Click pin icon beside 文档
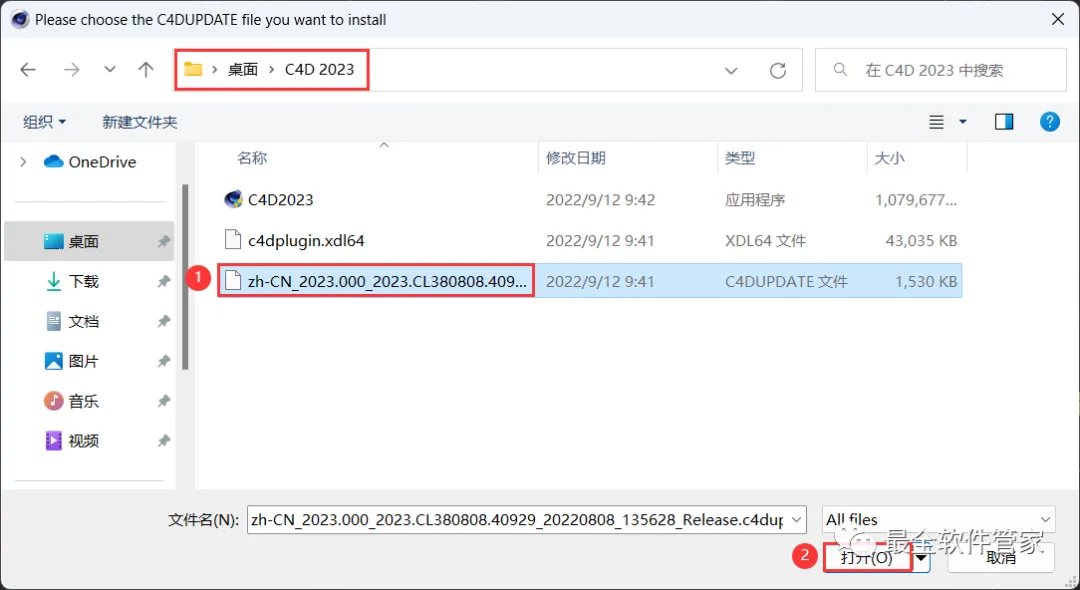The height and width of the screenshot is (590, 1080). pyautogui.click(x=163, y=322)
